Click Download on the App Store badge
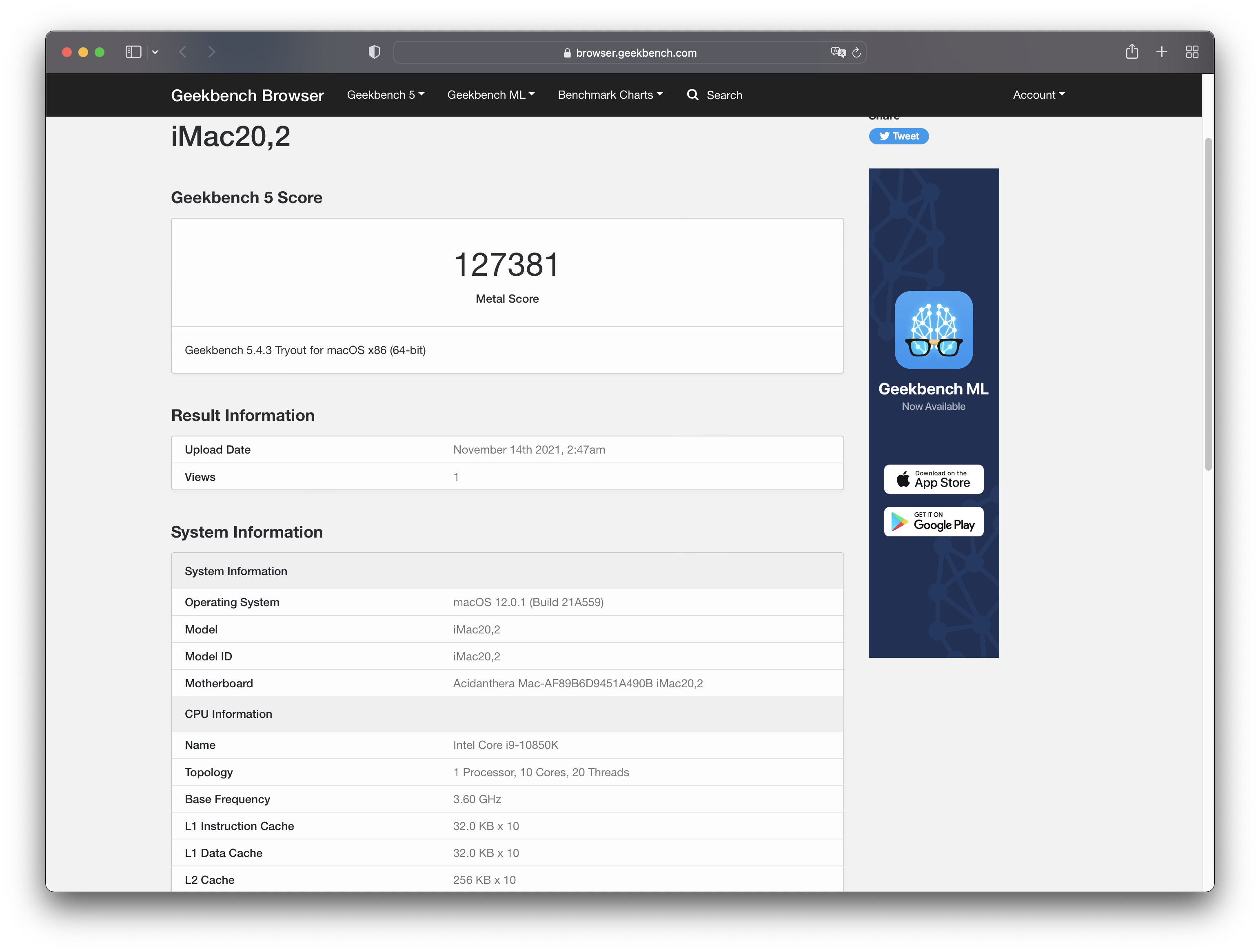This screenshot has height=952, width=1260. (x=933, y=479)
